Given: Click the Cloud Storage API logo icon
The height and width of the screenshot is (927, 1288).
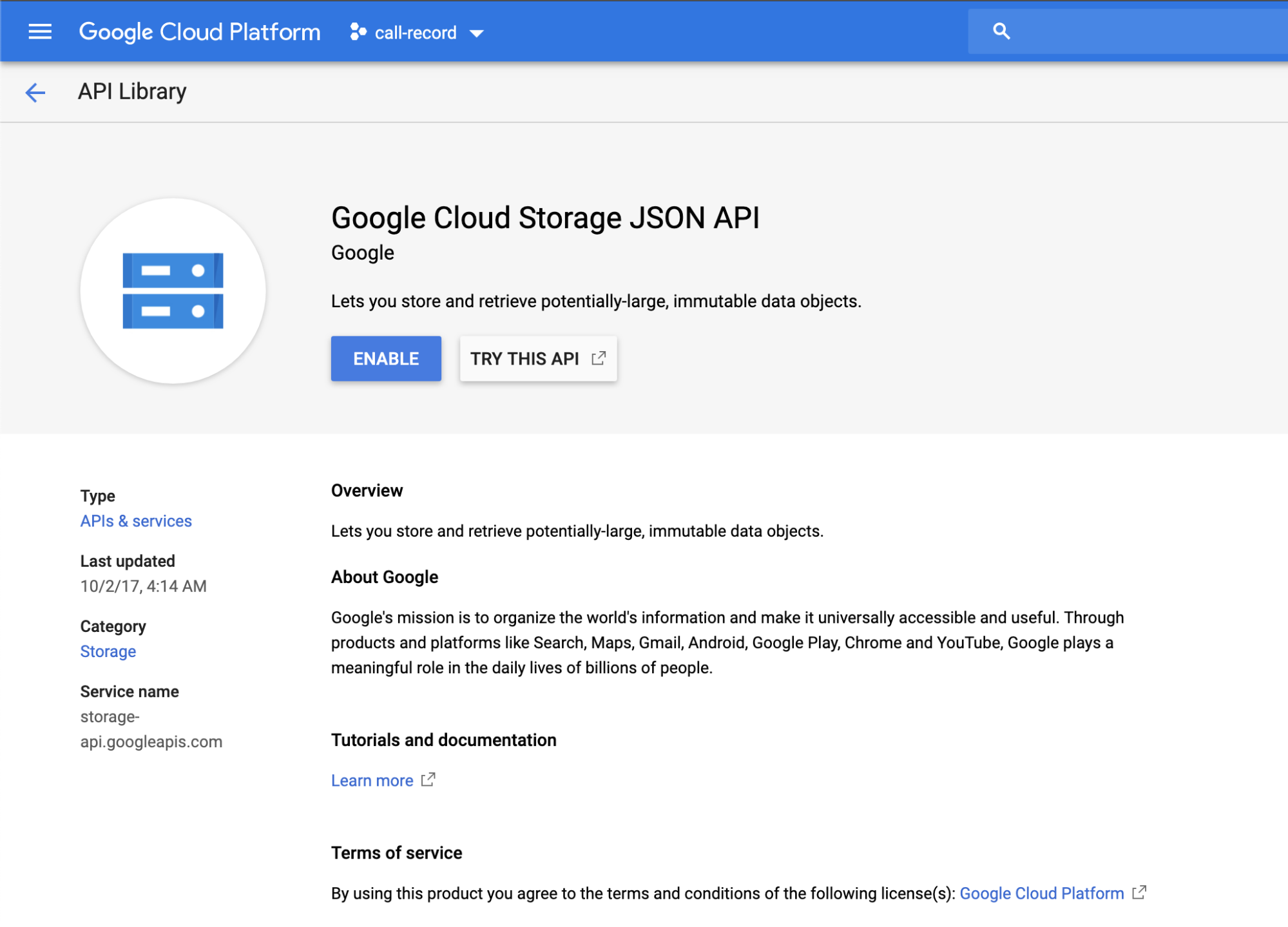Looking at the screenshot, I should click(173, 291).
